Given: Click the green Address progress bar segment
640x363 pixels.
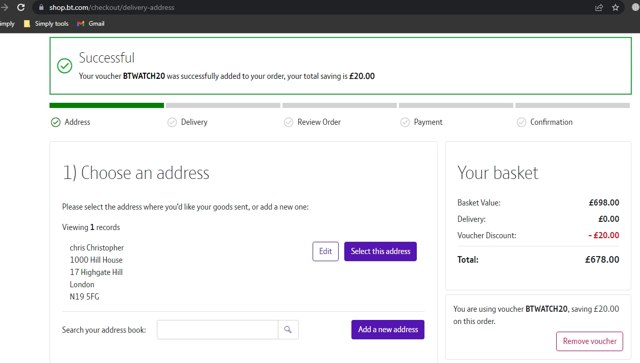Looking at the screenshot, I should click(x=107, y=105).
